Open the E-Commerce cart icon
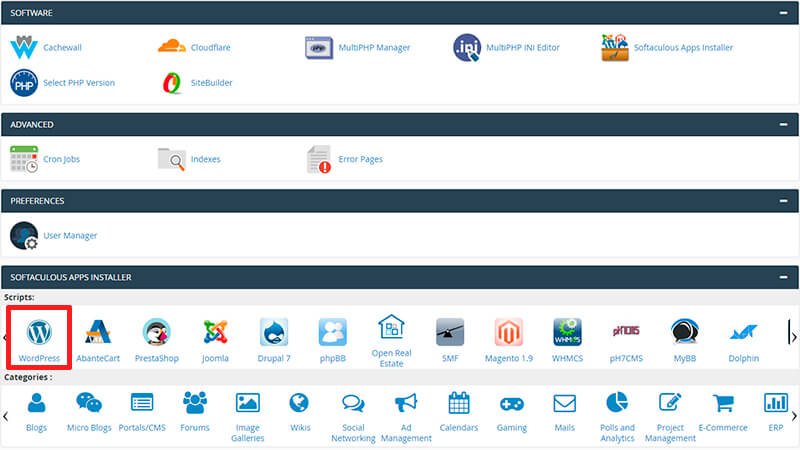Screen dimensions: 800x450 pyautogui.click(x=723, y=404)
